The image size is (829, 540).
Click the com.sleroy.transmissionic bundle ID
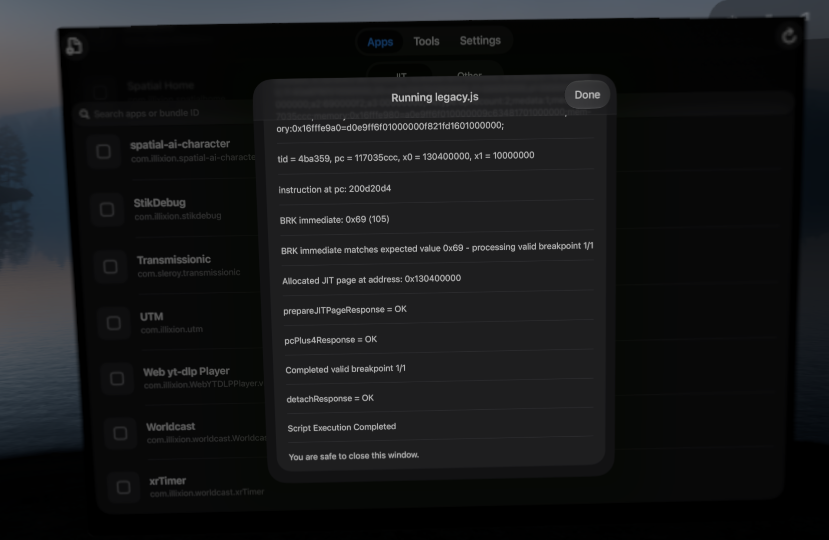189,273
